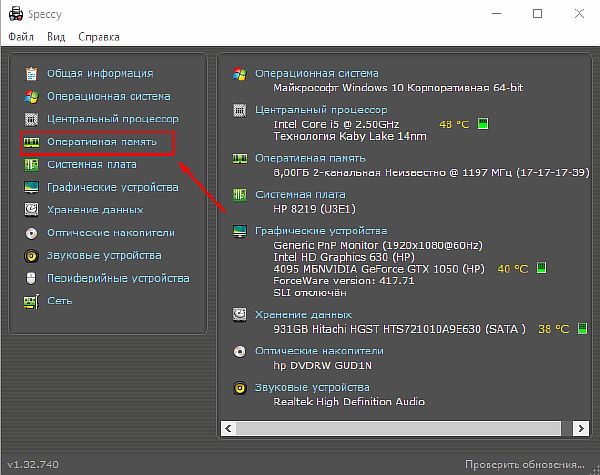Click the motherboard icon in summary panel
The width and height of the screenshot is (600, 475).
[240, 195]
